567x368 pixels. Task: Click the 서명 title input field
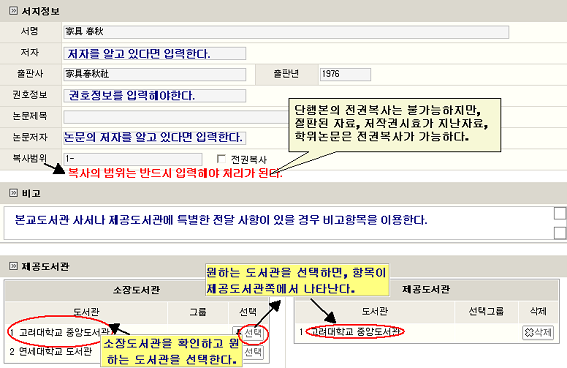(286, 32)
